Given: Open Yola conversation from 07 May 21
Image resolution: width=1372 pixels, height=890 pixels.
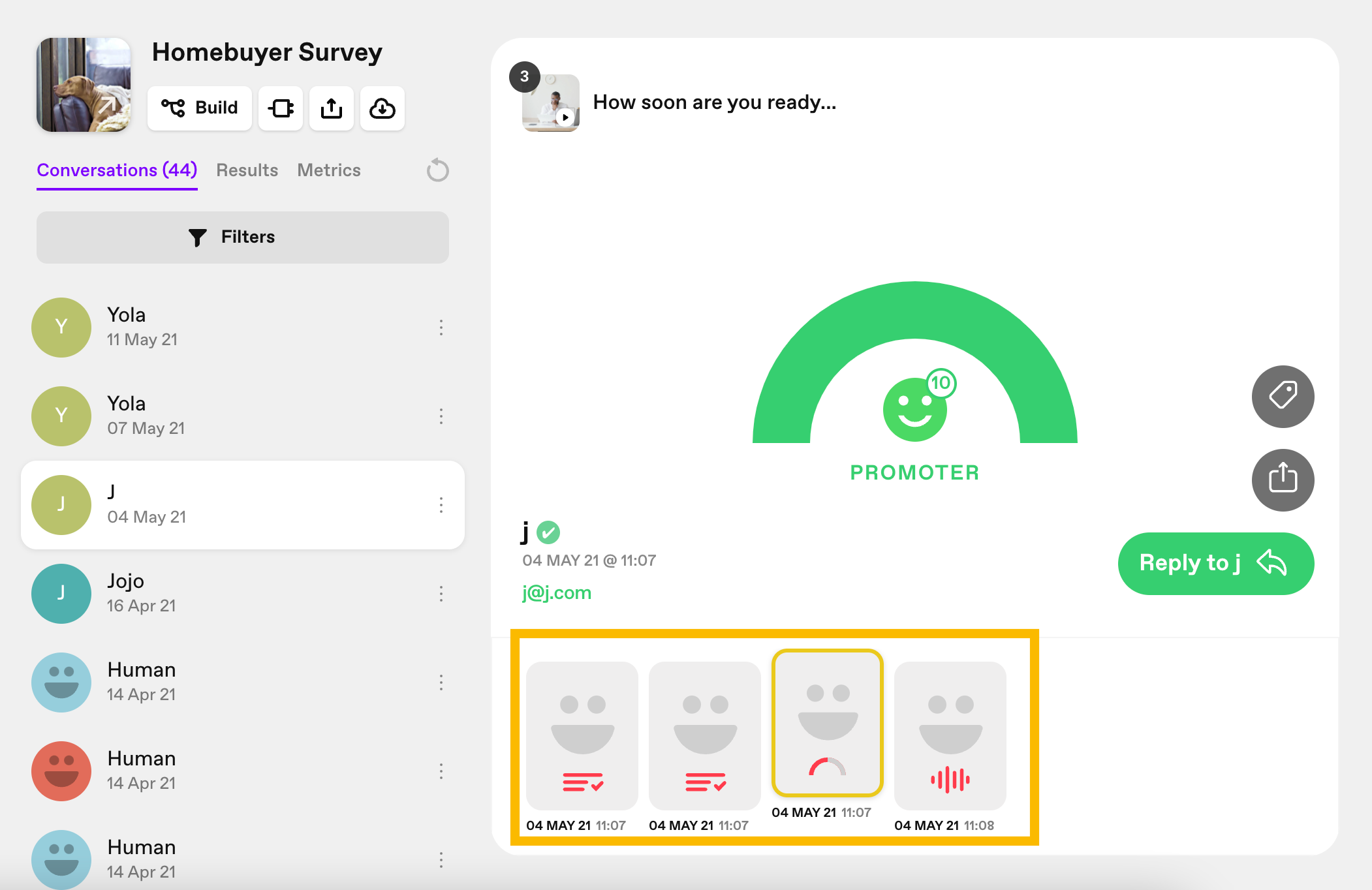Looking at the screenshot, I should point(243,416).
